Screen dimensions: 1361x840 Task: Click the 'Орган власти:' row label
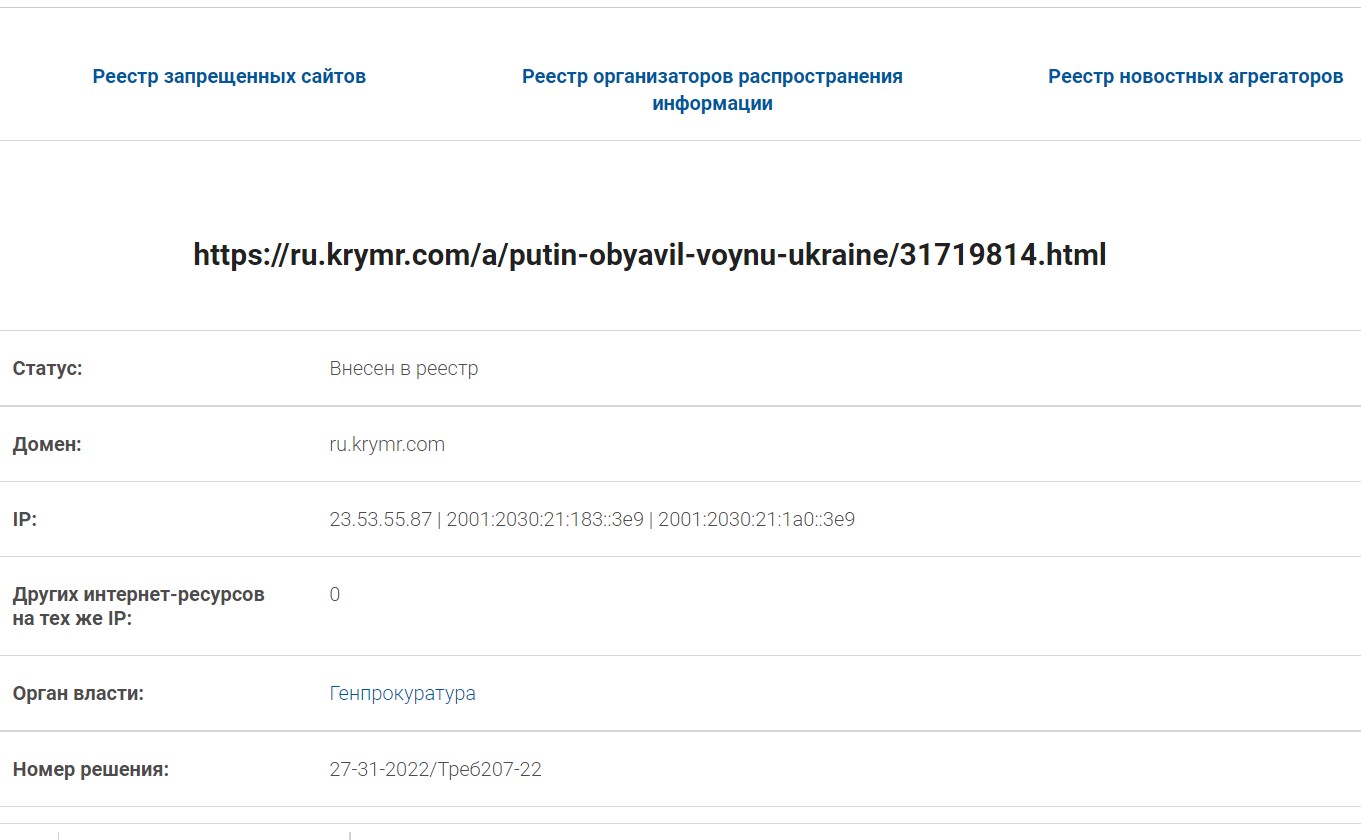(x=78, y=694)
